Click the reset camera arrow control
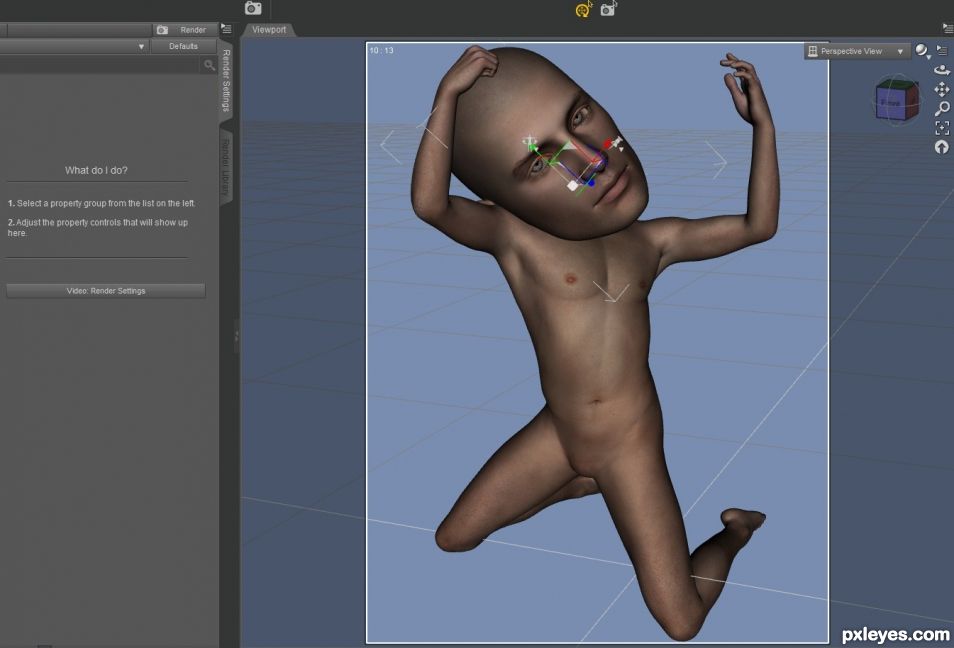The height and width of the screenshot is (648, 954). (x=942, y=147)
